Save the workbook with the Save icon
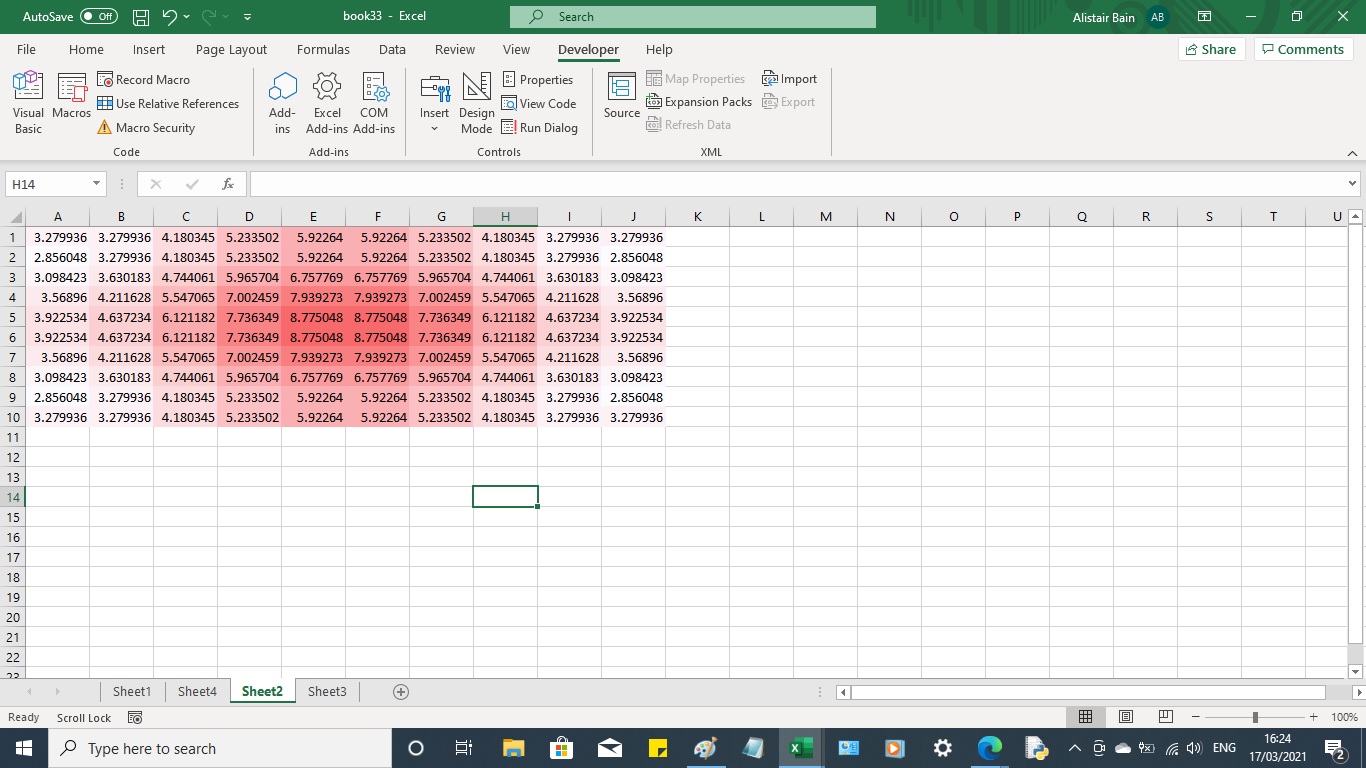This screenshot has height=768, width=1366. pyautogui.click(x=141, y=17)
